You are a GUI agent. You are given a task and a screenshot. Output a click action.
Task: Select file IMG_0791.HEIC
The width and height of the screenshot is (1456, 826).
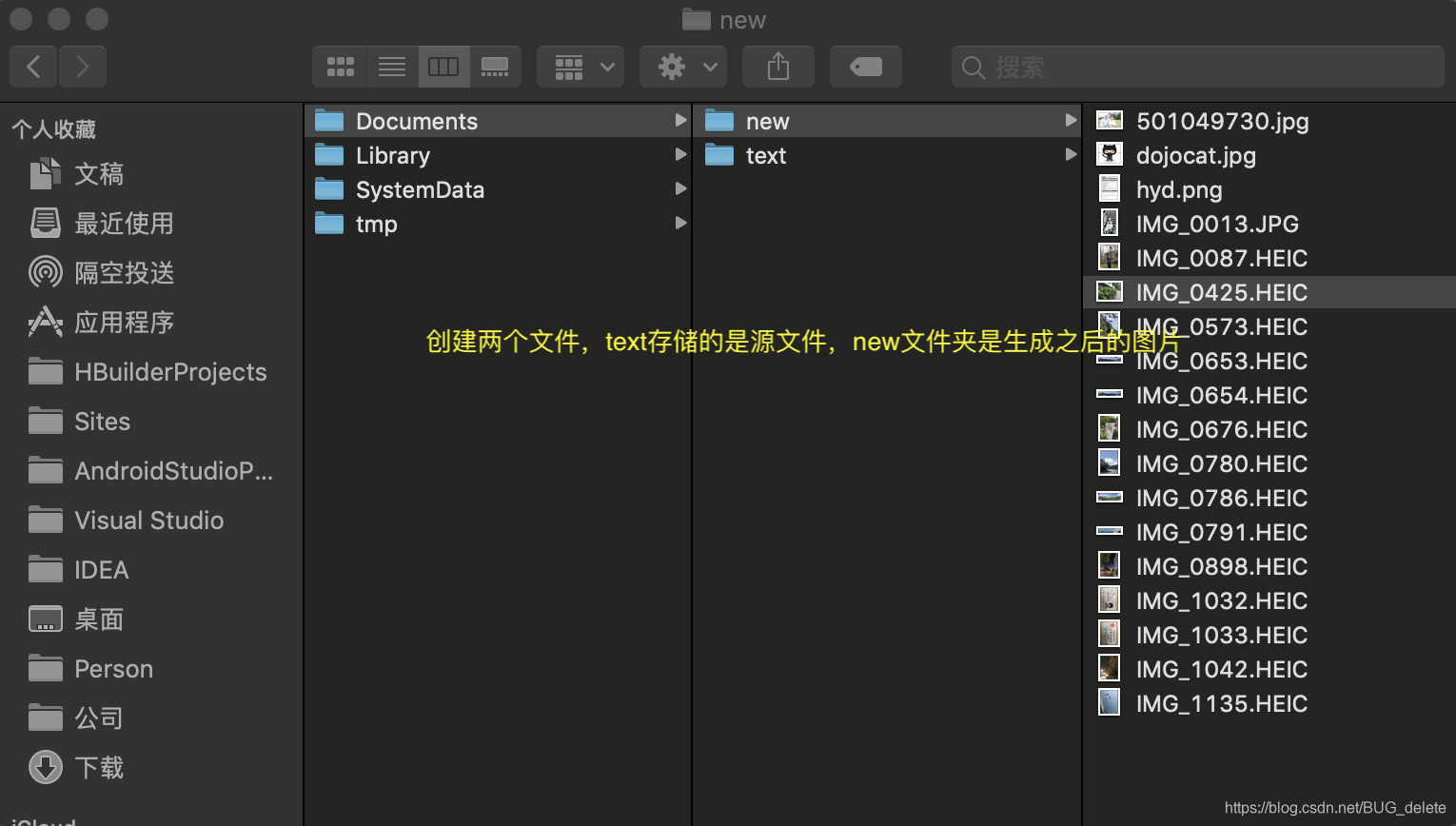(x=1269, y=532)
